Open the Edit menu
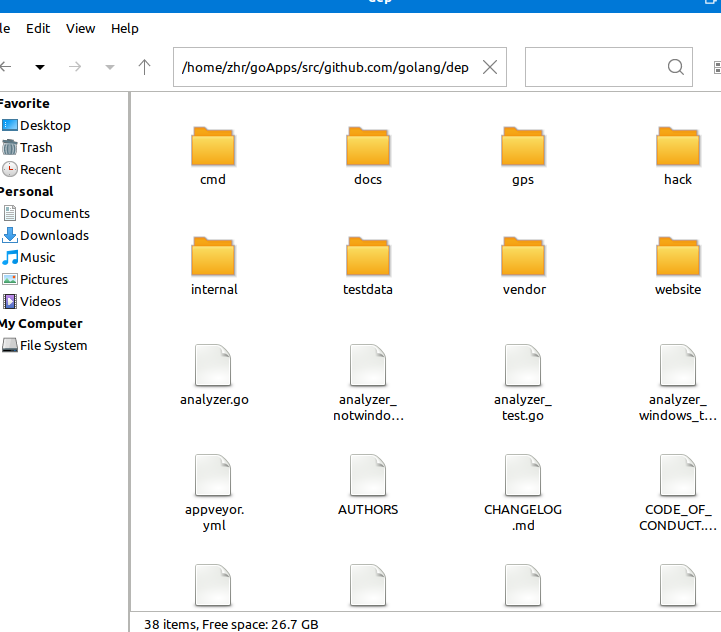Image resolution: width=721 pixels, height=632 pixels. point(38,29)
